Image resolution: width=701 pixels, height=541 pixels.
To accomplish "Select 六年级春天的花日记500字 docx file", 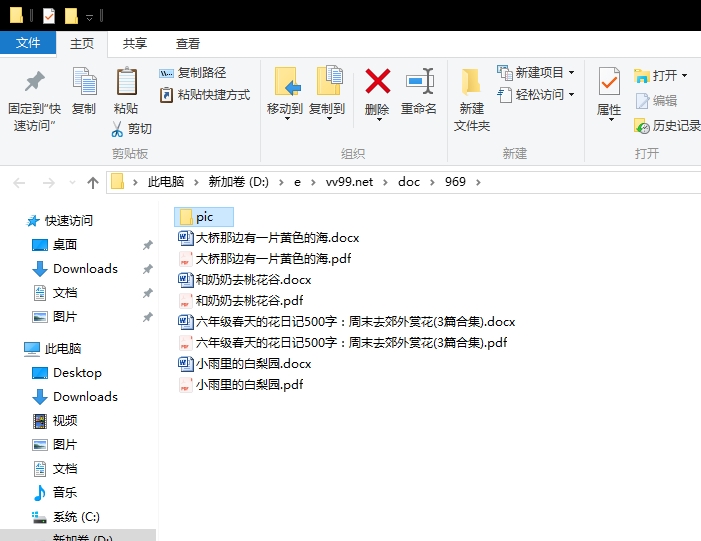I will (x=346, y=322).
